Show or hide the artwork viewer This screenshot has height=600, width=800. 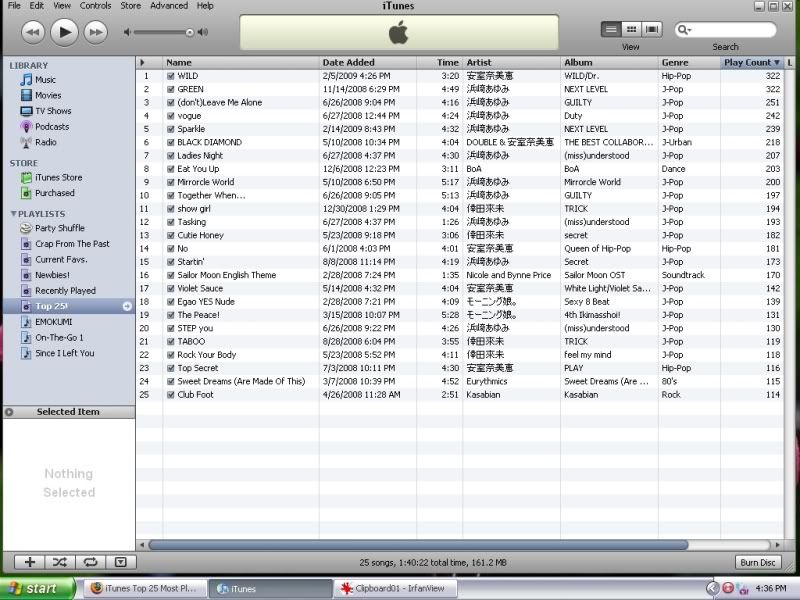point(120,562)
